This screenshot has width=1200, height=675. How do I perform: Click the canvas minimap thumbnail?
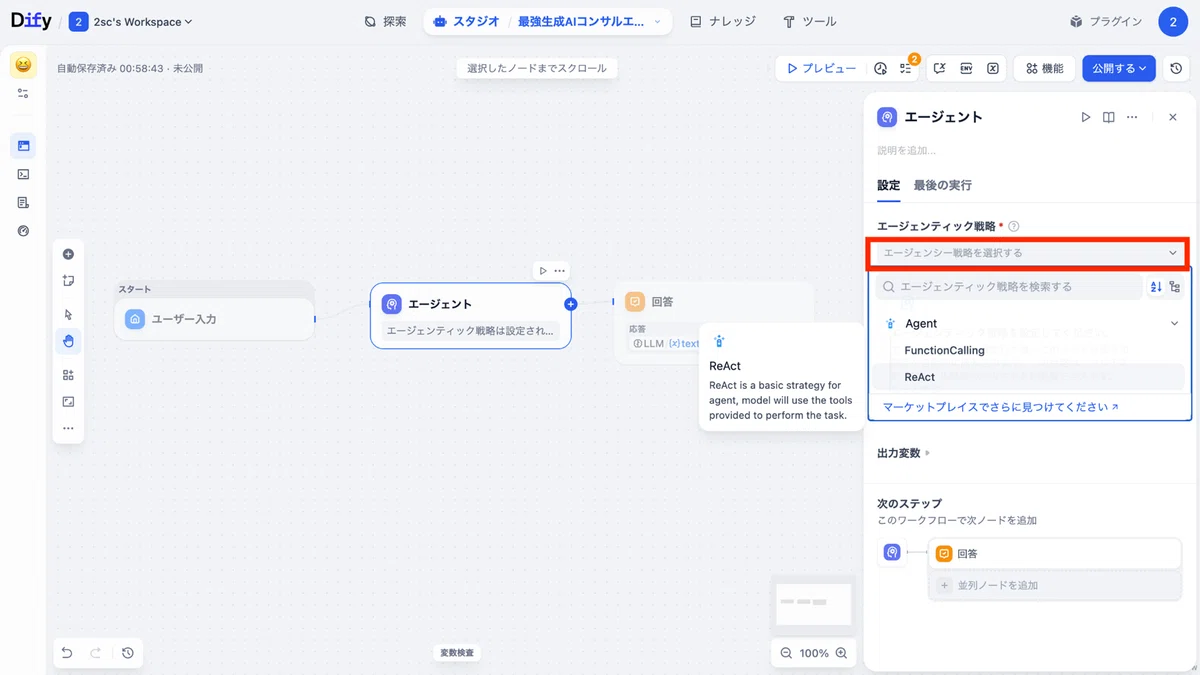pyautogui.click(x=814, y=603)
